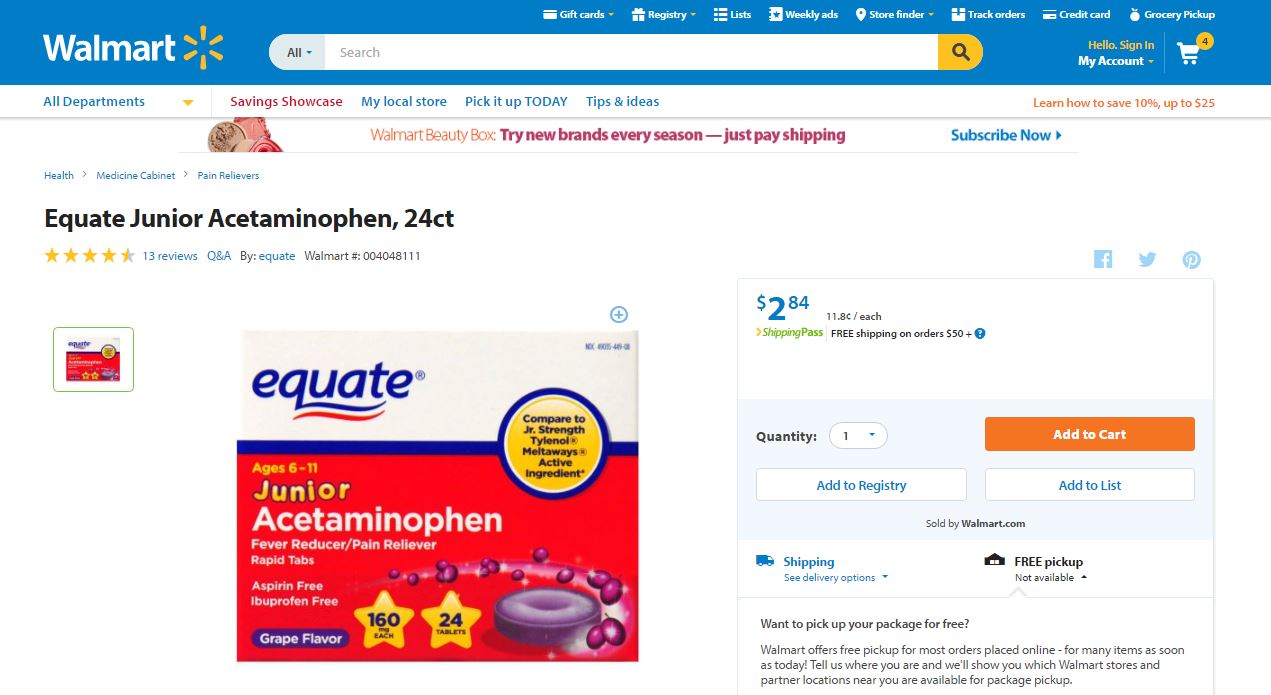Screen dimensions: 1271x695
Task: Share product on Facebook icon
Action: (x=1103, y=259)
